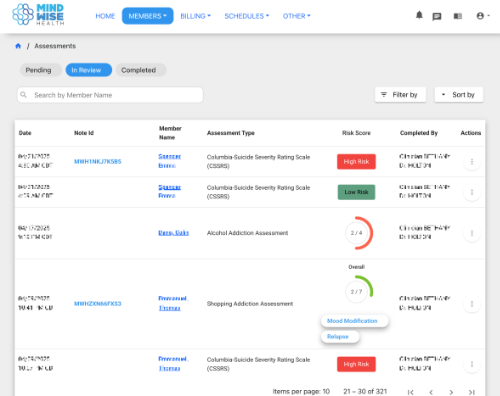Image resolution: width=500 pixels, height=396 pixels.
Task: Open actions menu for Shopping Addiction Assessment row
Action: pos(472,304)
